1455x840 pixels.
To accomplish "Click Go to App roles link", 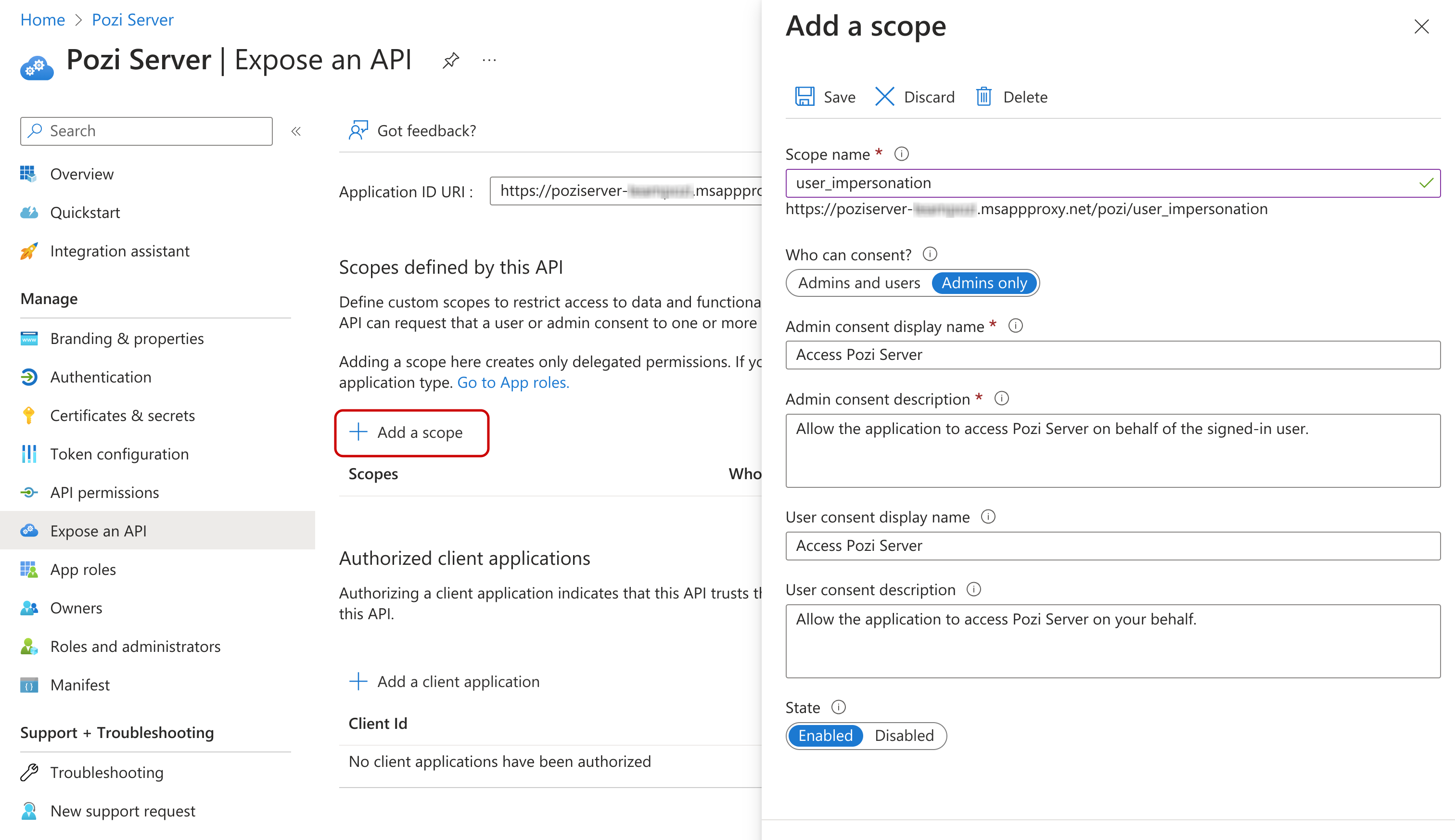I will tap(513, 382).
